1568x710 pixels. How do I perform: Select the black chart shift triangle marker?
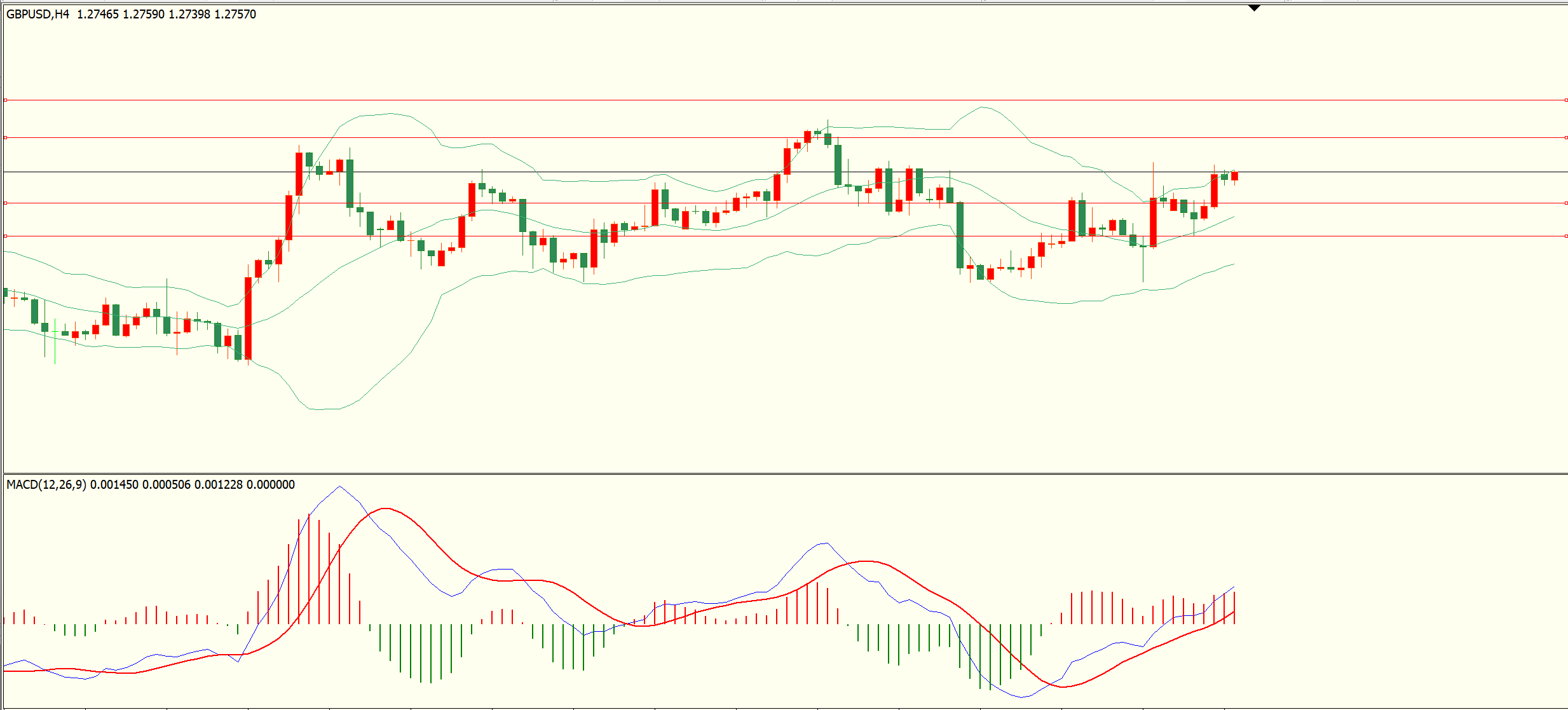click(1254, 8)
